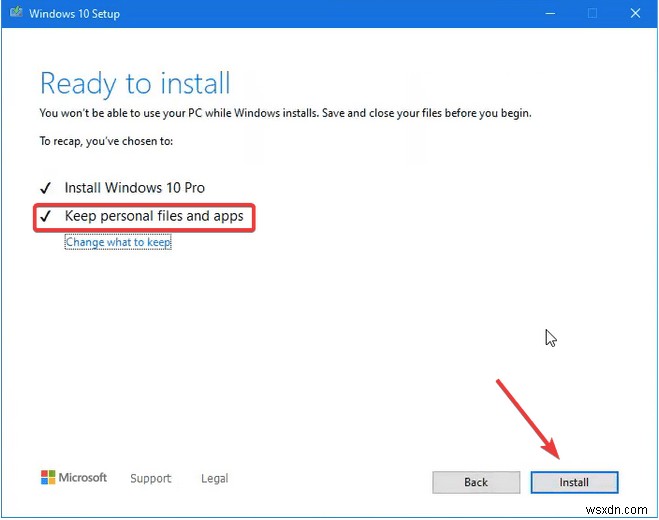Open the Support link

(150, 478)
